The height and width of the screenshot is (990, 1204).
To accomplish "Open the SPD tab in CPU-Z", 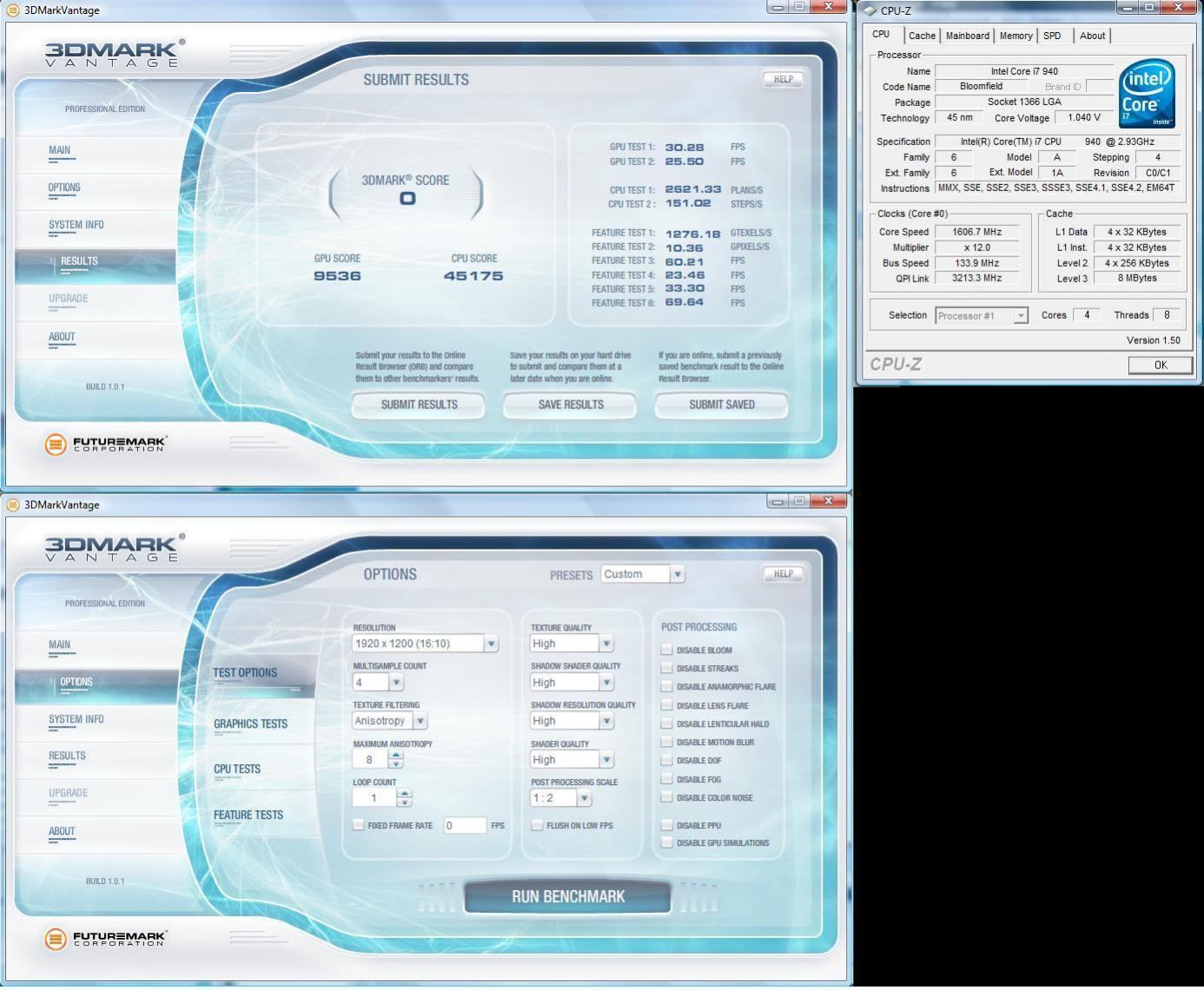I will (x=1052, y=36).
